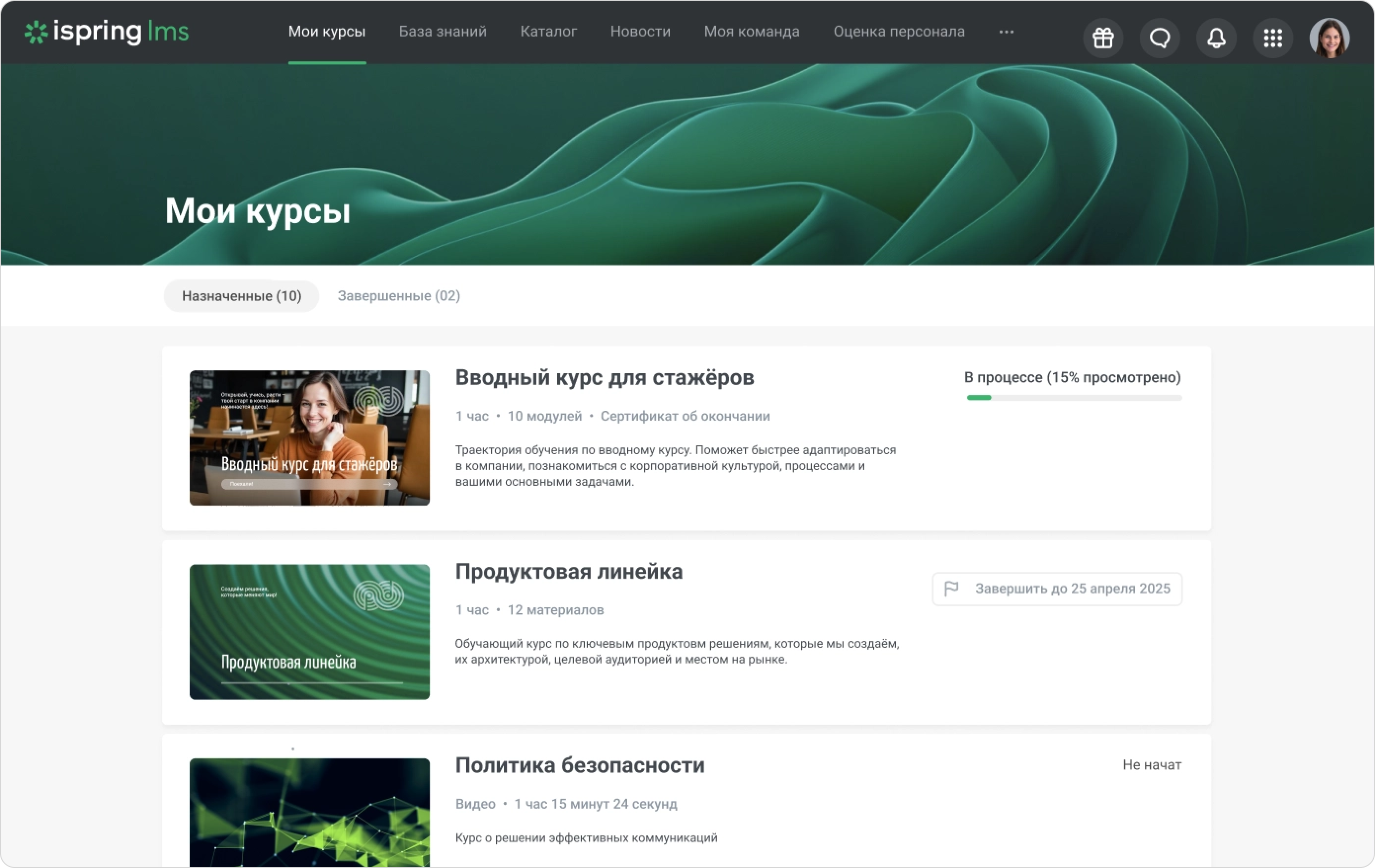Screen dimensions: 1375x868
Task: Open the apps grid menu
Action: click(x=1272, y=38)
